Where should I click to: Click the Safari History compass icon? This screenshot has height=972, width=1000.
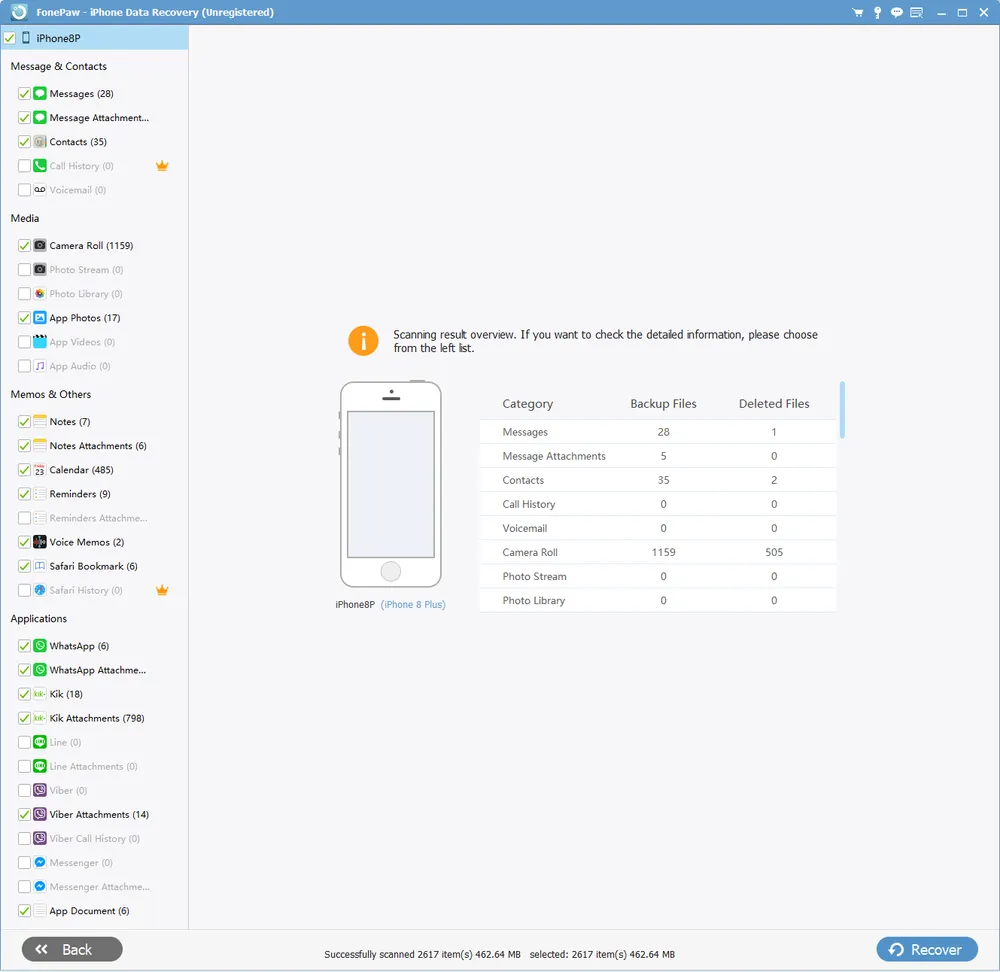click(x=40, y=591)
